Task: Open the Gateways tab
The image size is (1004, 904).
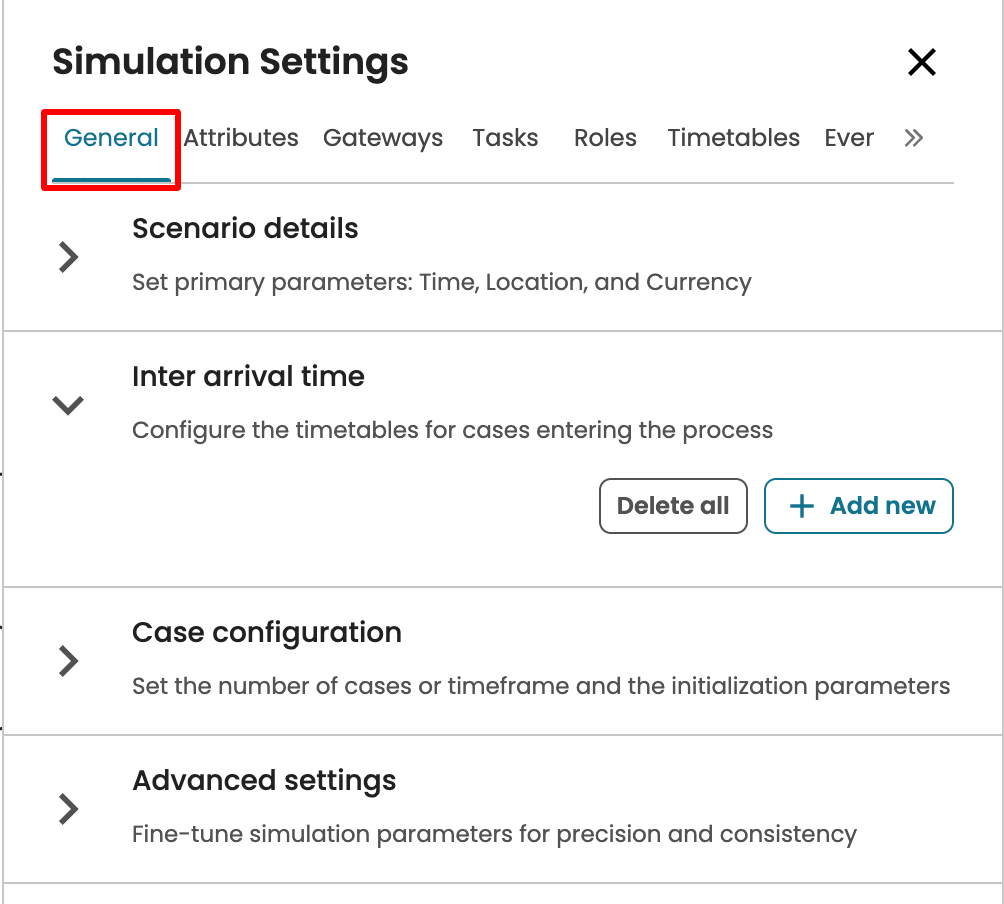Action: pyautogui.click(x=383, y=138)
